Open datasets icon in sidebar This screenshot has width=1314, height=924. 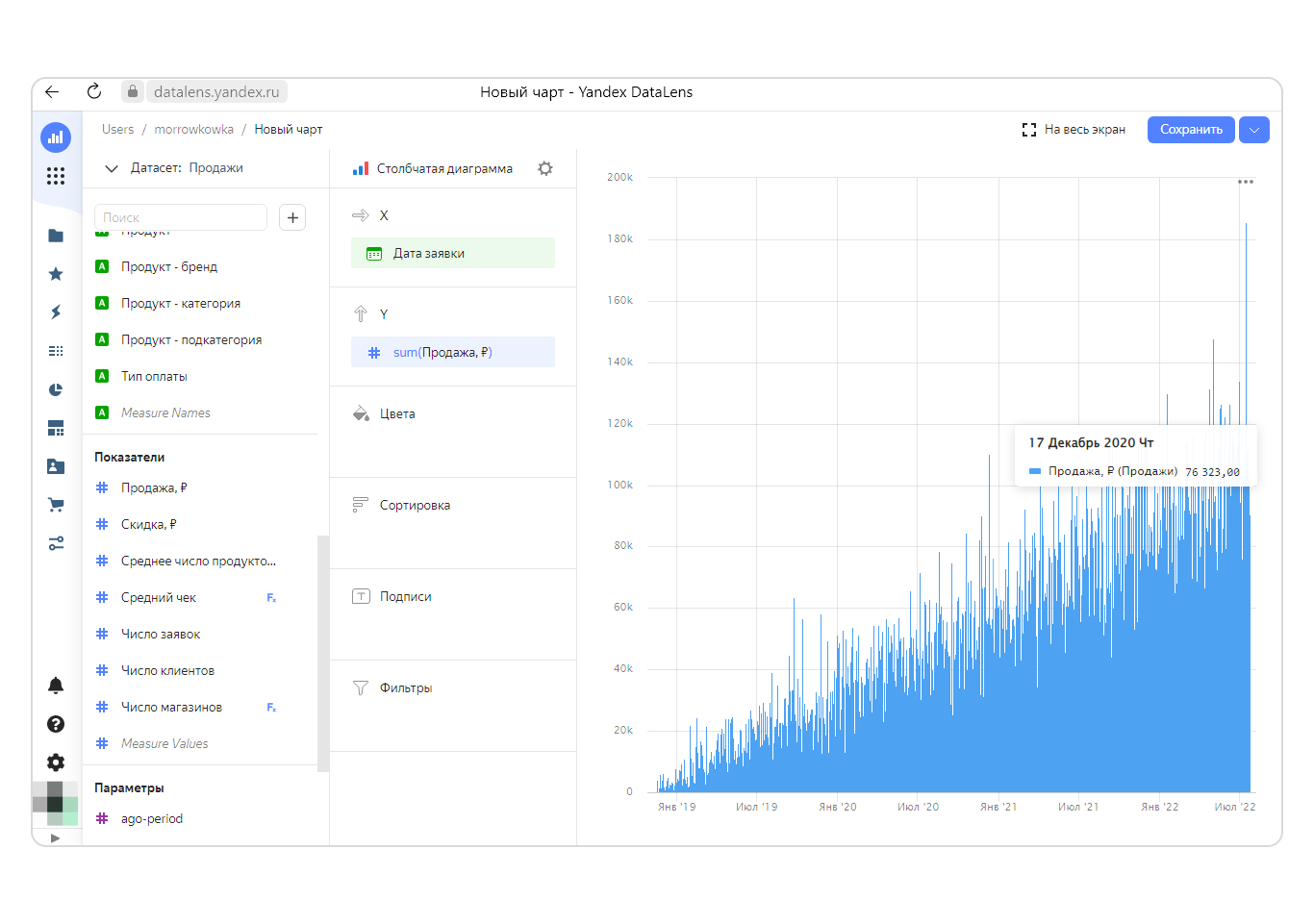coord(56,351)
